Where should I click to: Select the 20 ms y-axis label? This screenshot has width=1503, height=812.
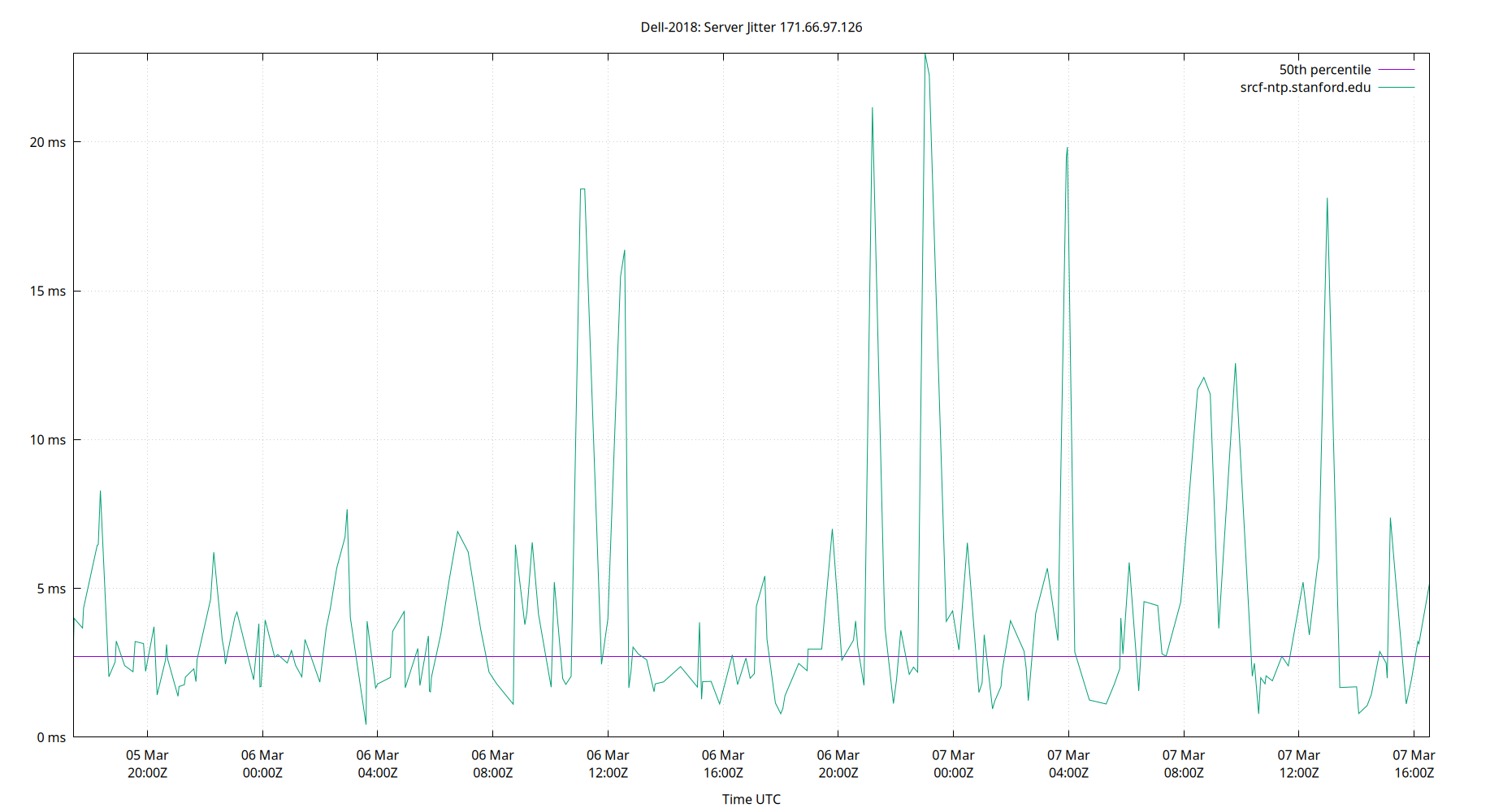click(49, 140)
